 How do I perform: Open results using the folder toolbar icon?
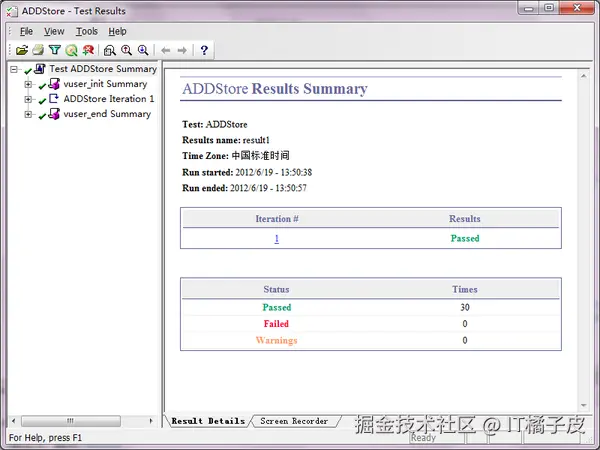[x=22, y=50]
